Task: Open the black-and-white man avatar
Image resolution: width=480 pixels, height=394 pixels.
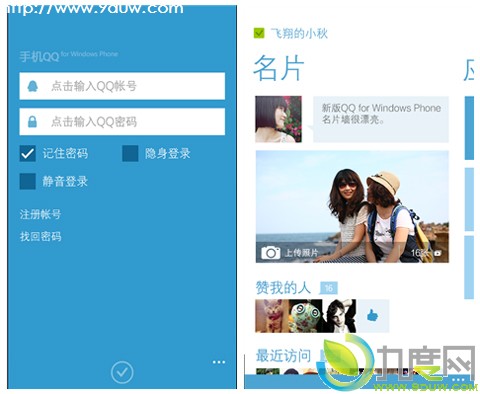Action: point(339,316)
